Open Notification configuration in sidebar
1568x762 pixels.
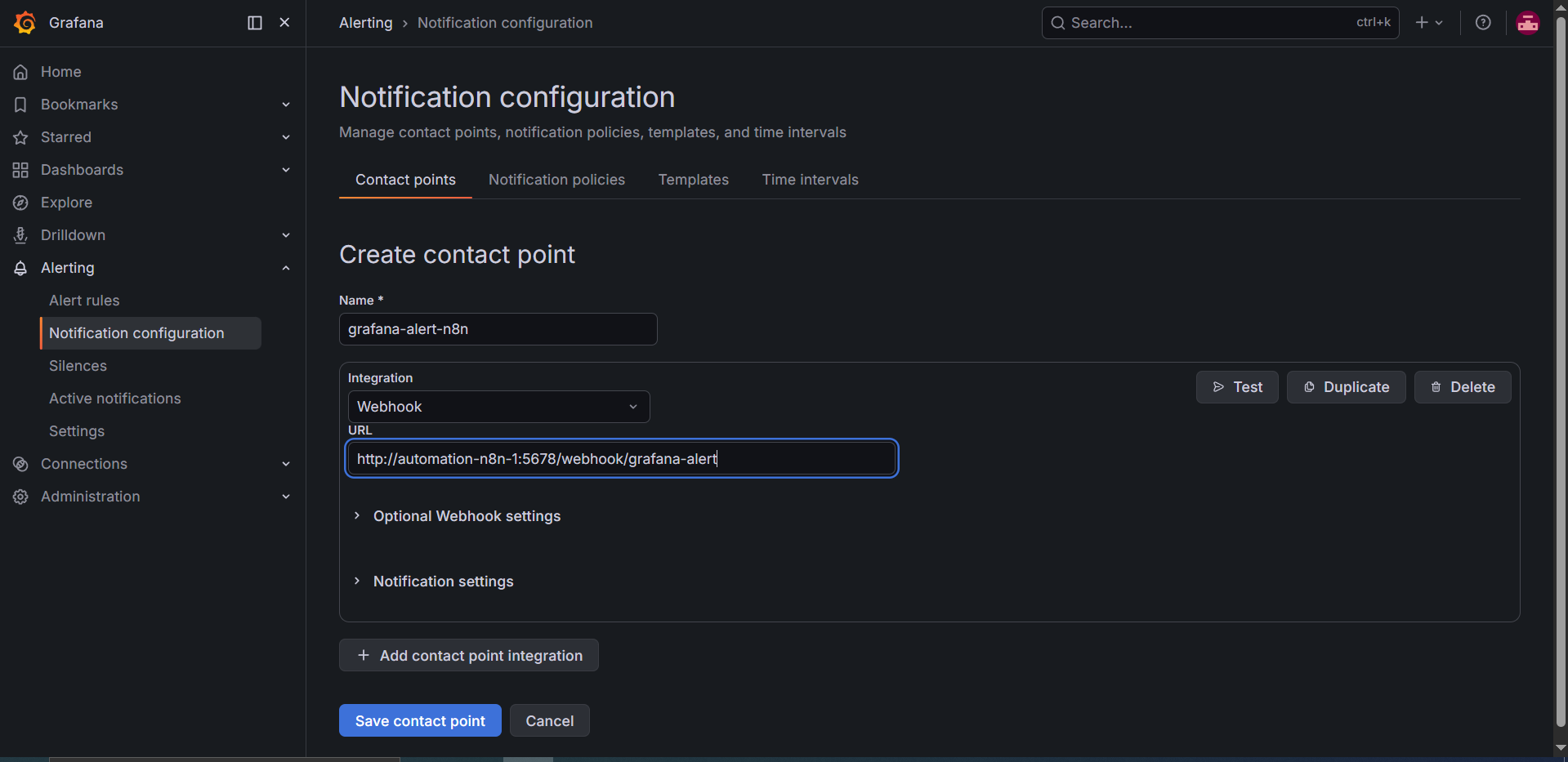tap(151, 333)
